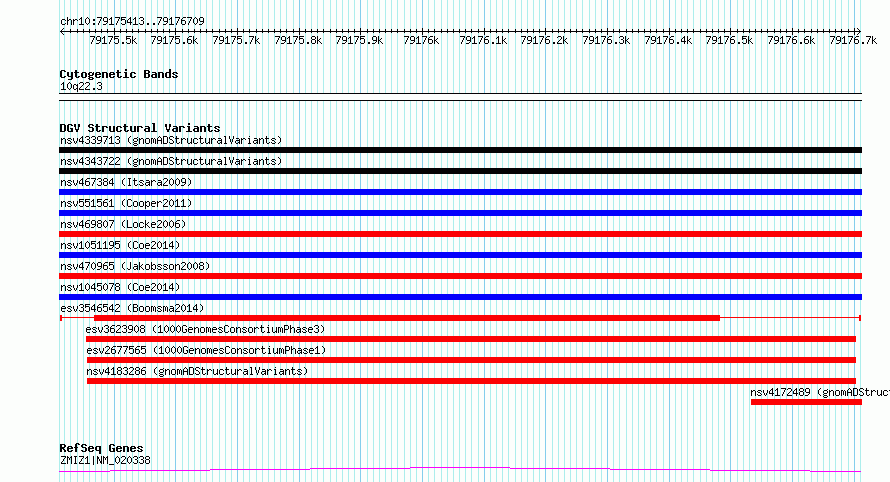Click the short red bar for nsv4172489
This screenshot has width=890, height=482.
(x=806, y=402)
